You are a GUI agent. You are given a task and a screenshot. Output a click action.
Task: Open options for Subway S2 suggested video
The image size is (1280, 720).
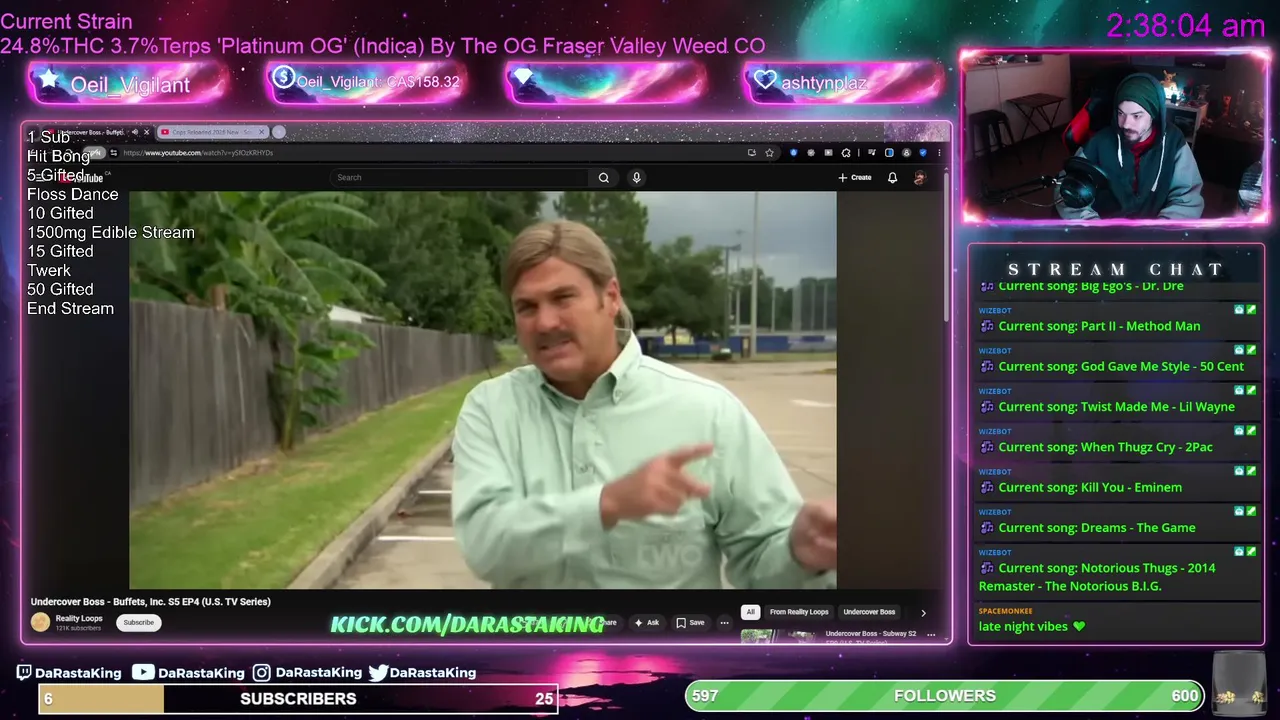[x=931, y=634]
